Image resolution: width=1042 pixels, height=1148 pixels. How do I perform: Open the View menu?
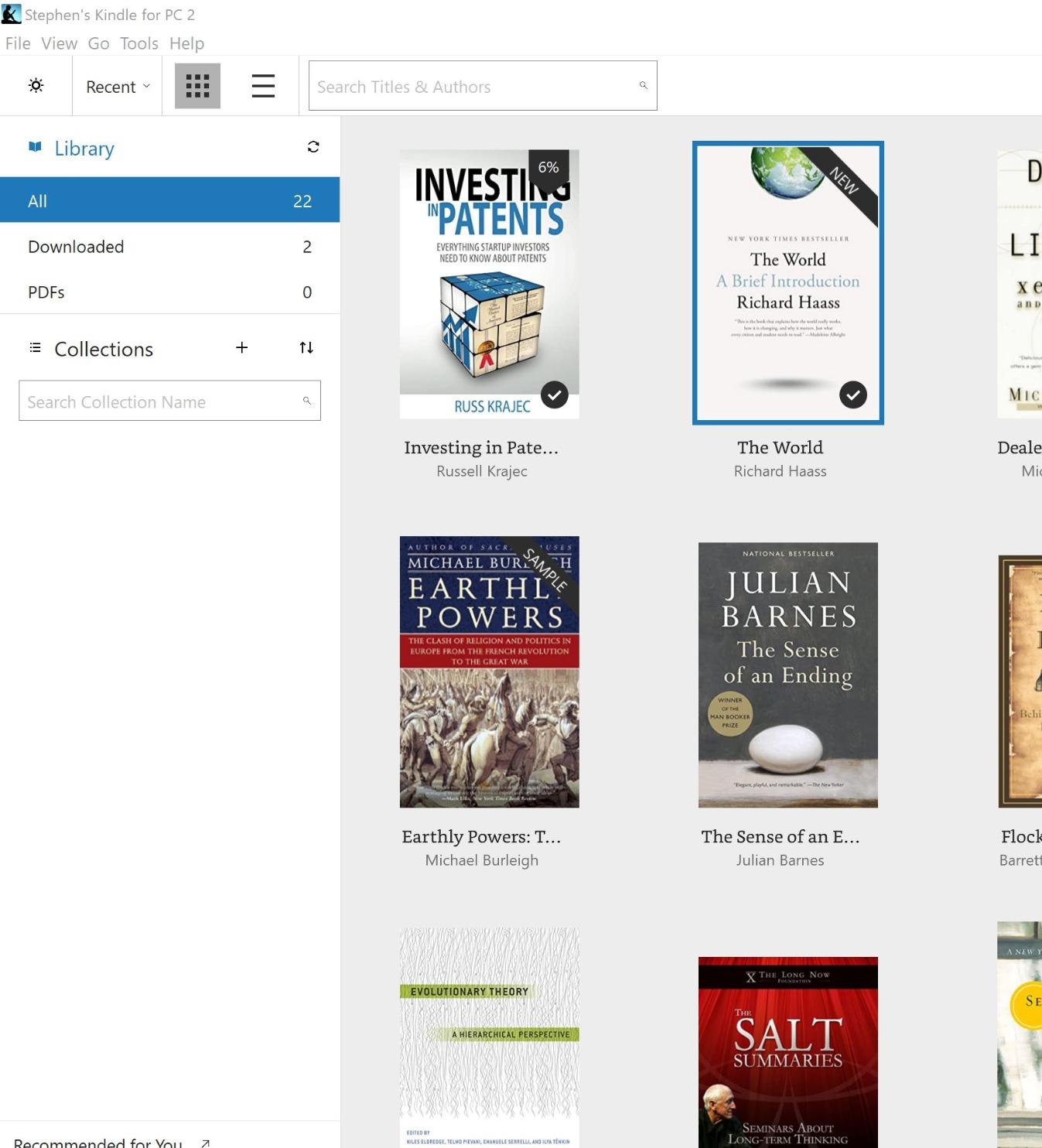click(59, 43)
